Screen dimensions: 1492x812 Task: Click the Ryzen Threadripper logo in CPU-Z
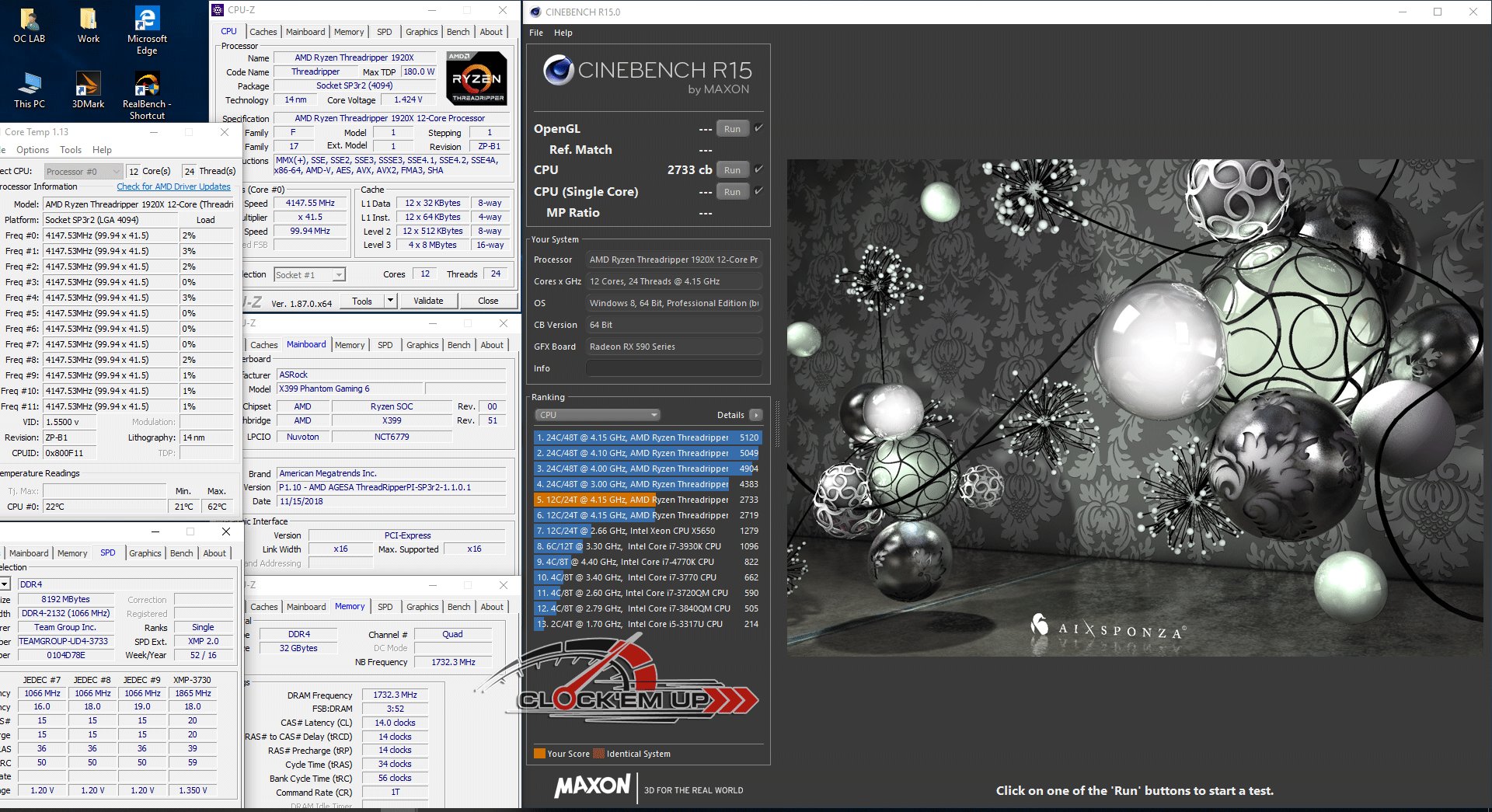tap(477, 78)
